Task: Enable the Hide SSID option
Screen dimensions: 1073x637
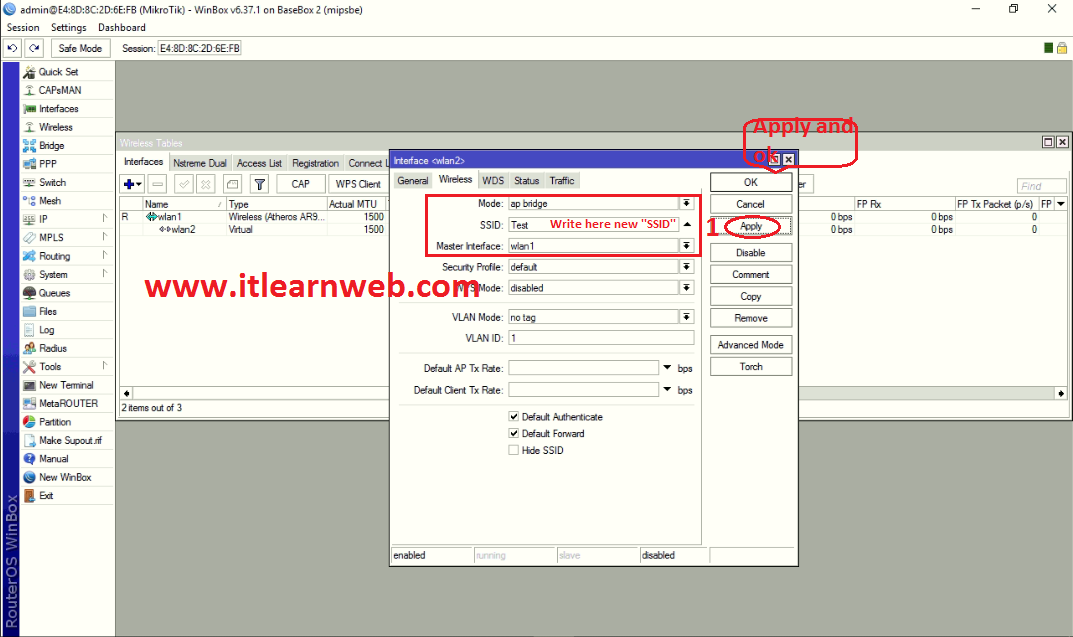Action: click(x=513, y=449)
